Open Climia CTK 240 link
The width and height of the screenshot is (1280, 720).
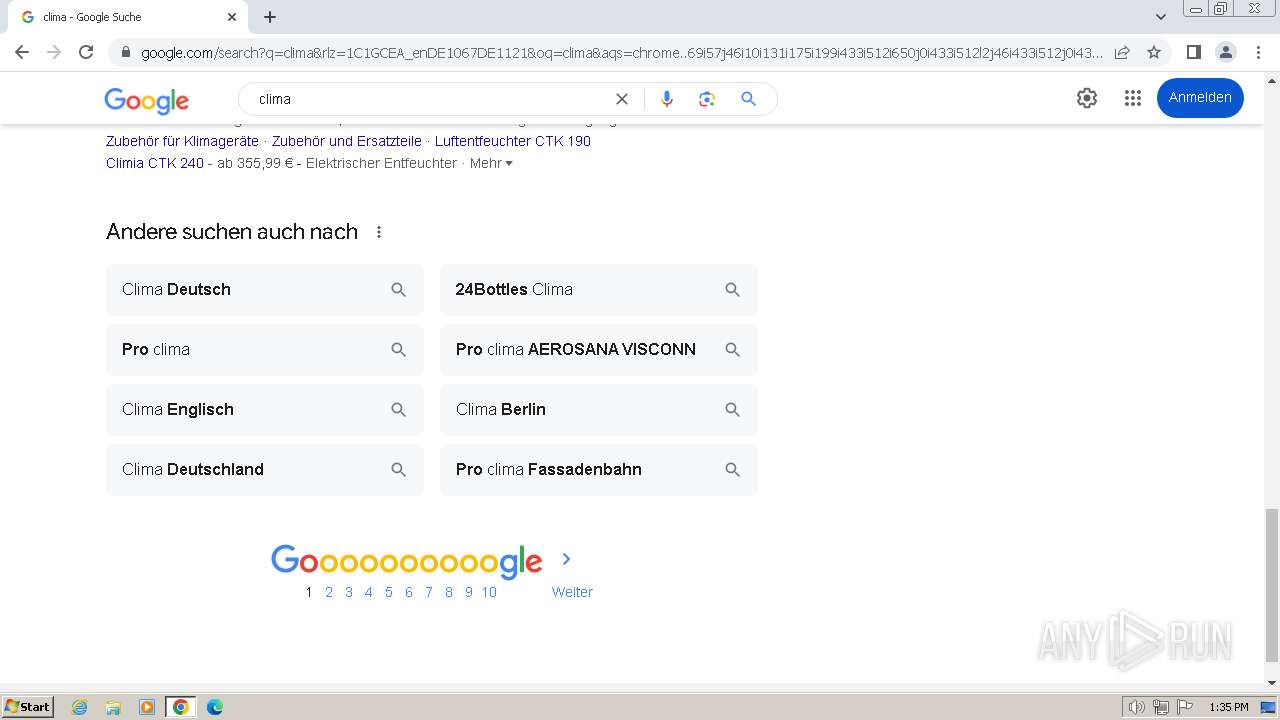155,163
